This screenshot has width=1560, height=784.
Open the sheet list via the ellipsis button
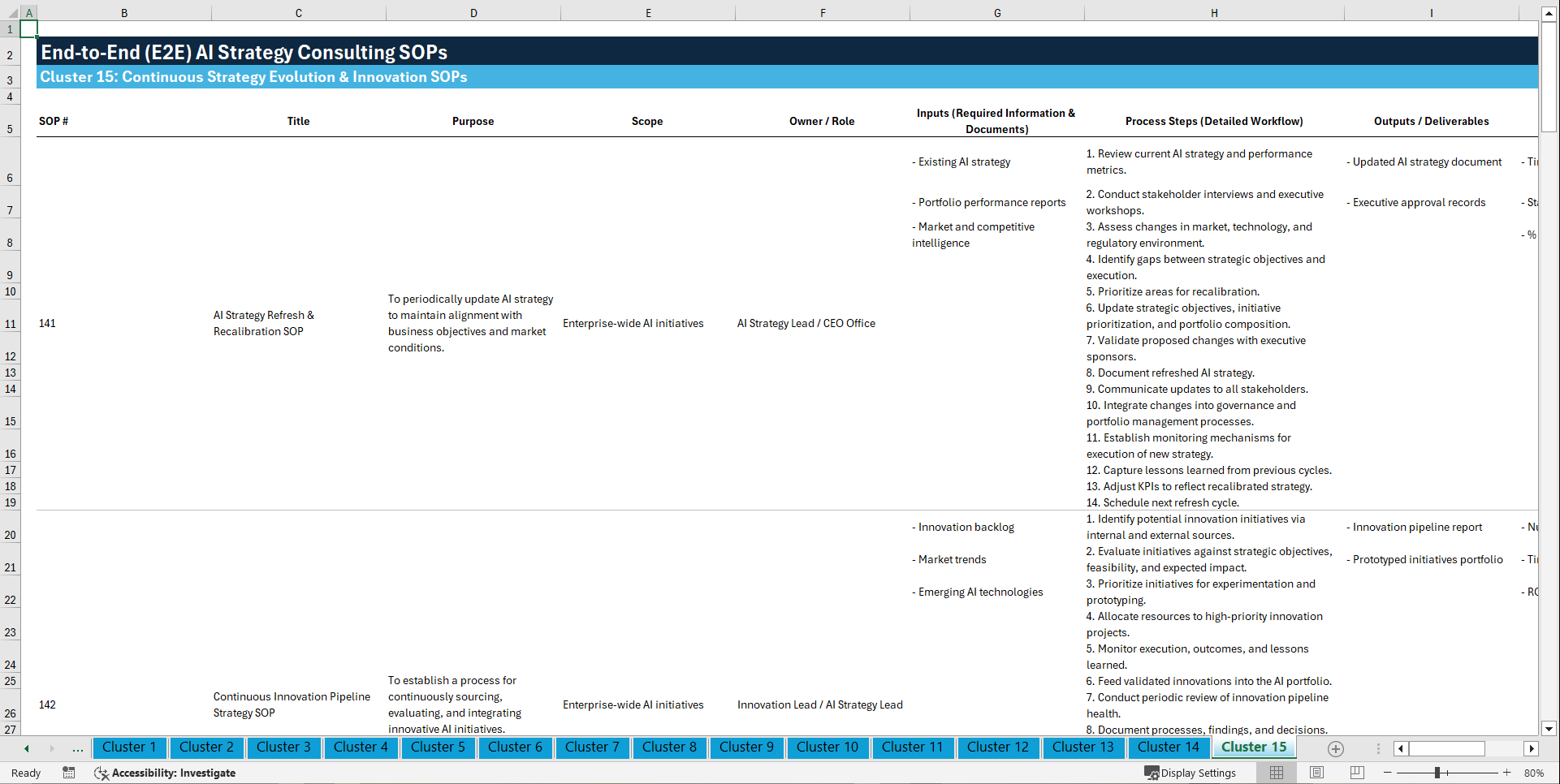(77, 748)
